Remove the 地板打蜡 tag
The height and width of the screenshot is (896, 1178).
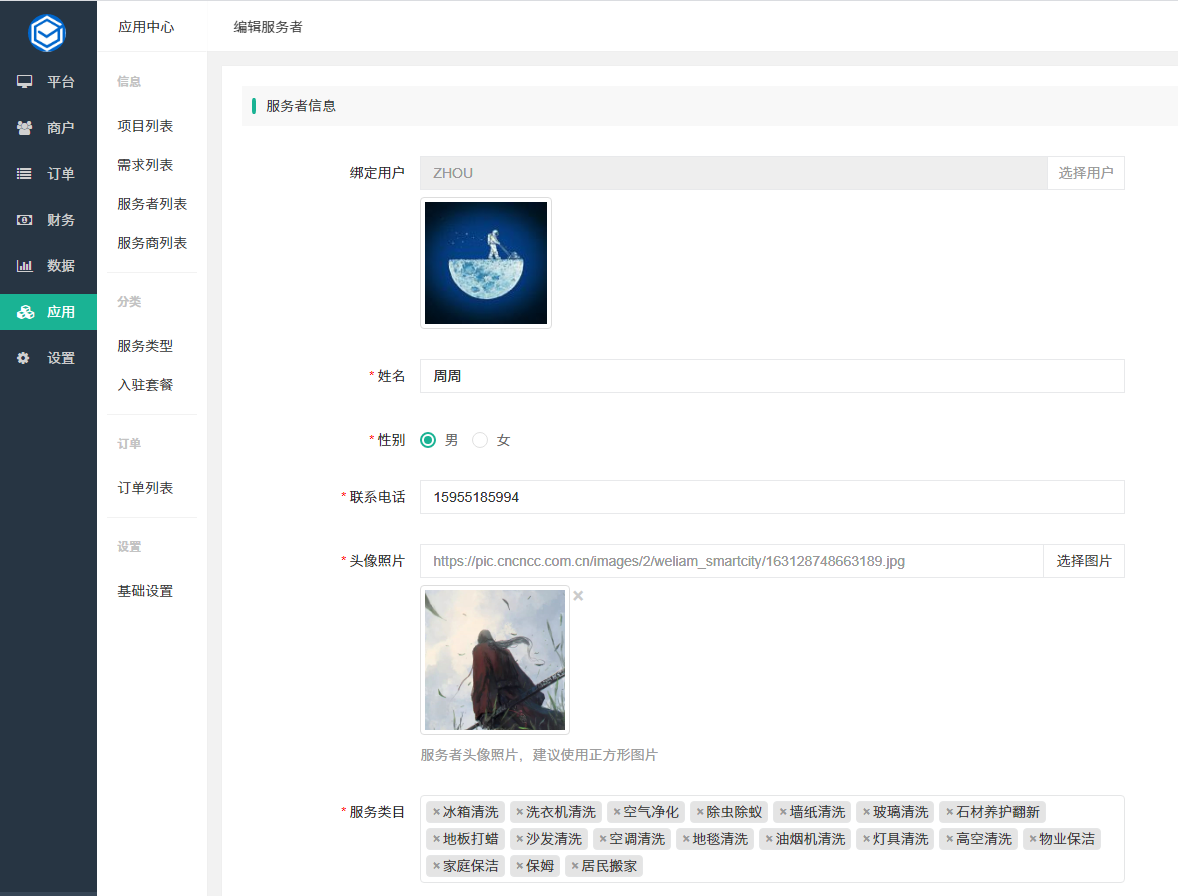pos(436,839)
